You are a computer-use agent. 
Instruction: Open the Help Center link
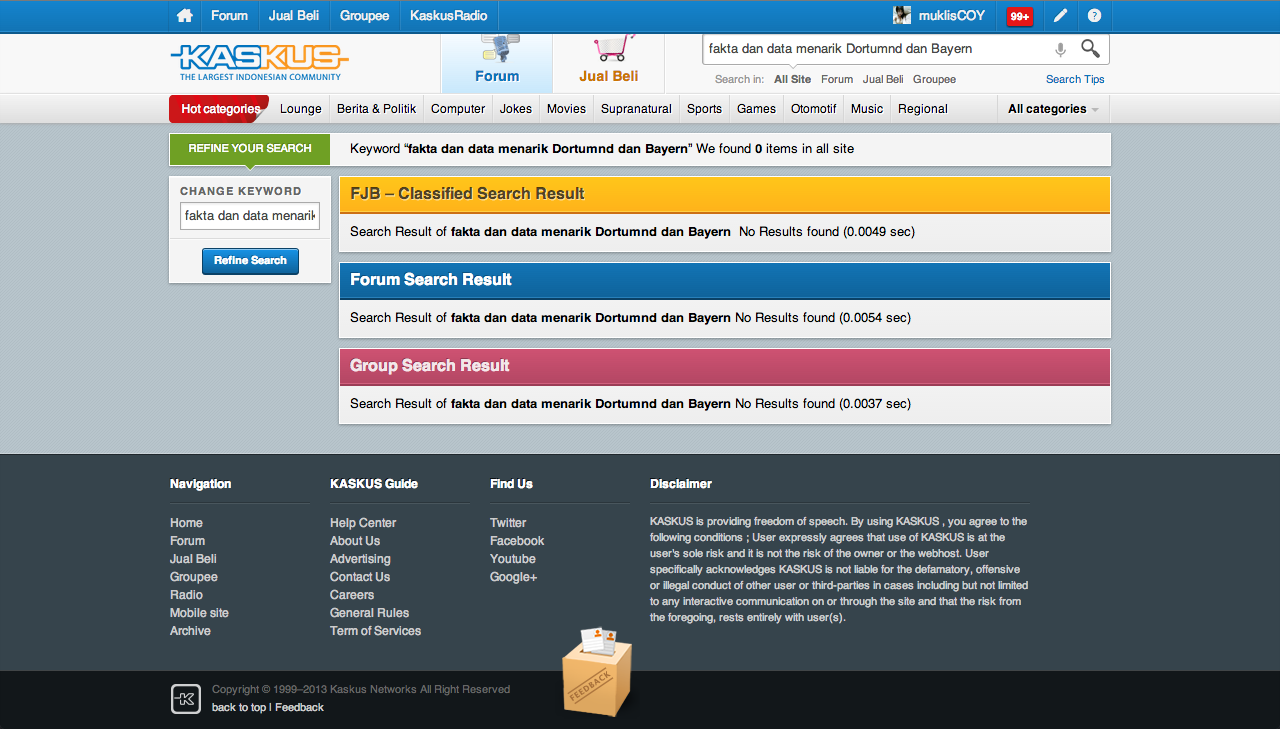(363, 523)
